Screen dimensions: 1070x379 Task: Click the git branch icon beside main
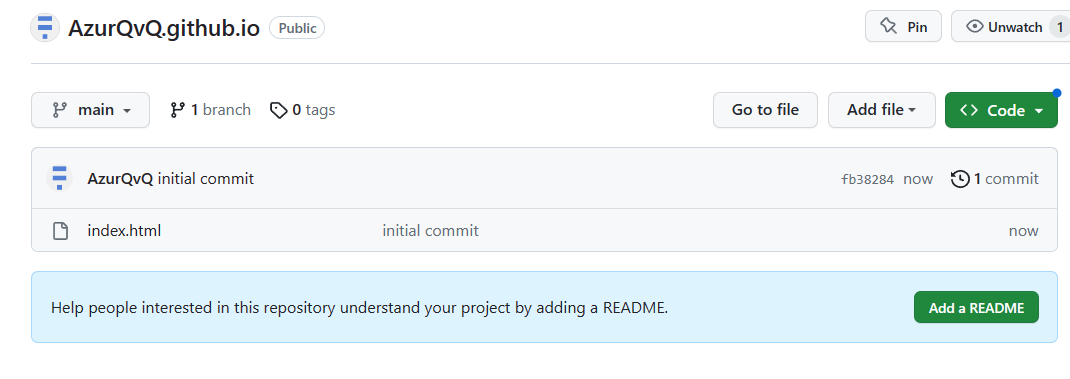pyautogui.click(x=60, y=110)
